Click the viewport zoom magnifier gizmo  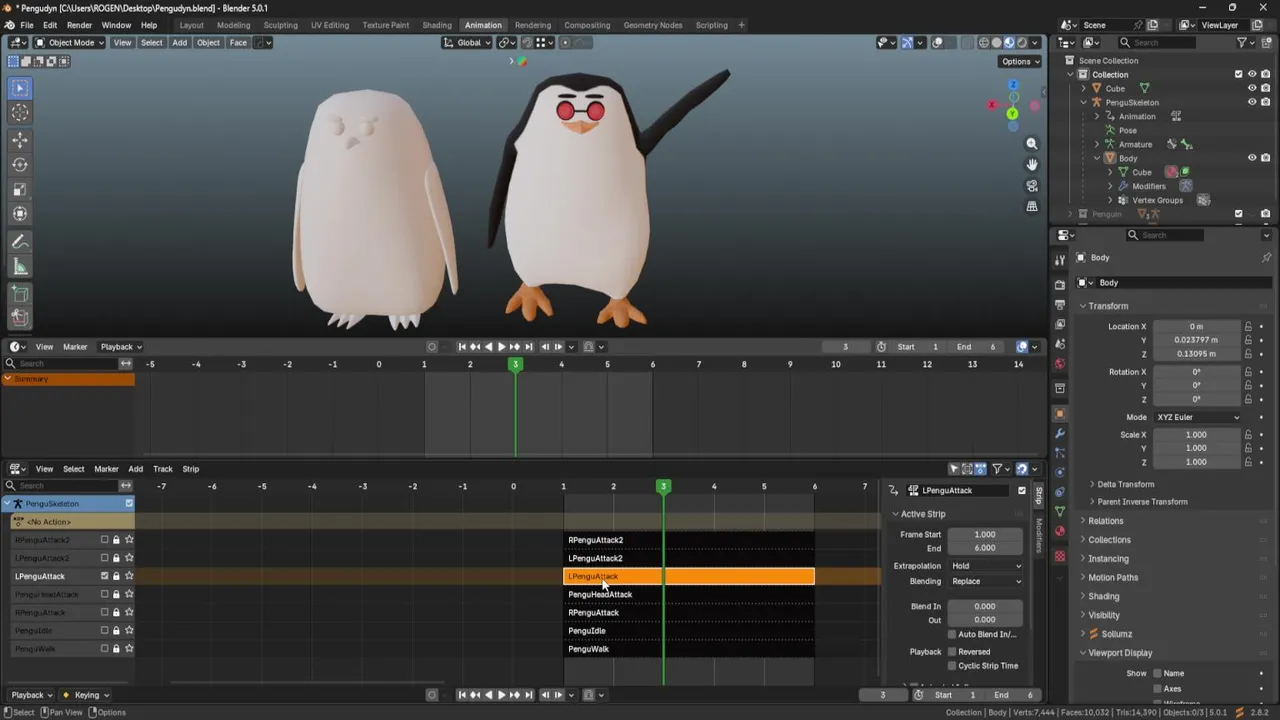point(1032,144)
